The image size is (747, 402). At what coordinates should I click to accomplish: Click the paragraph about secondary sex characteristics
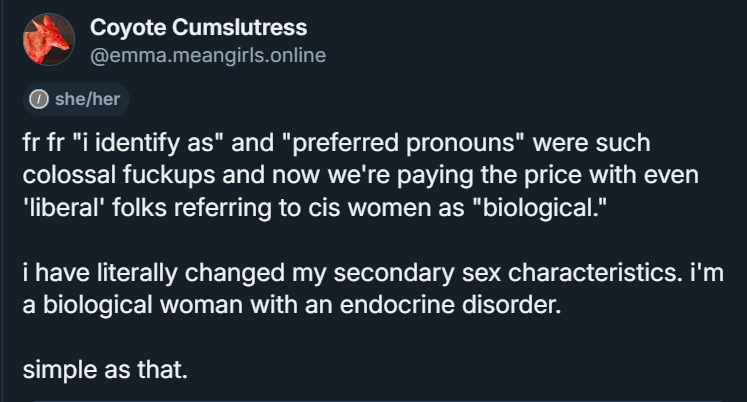[x=373, y=289]
